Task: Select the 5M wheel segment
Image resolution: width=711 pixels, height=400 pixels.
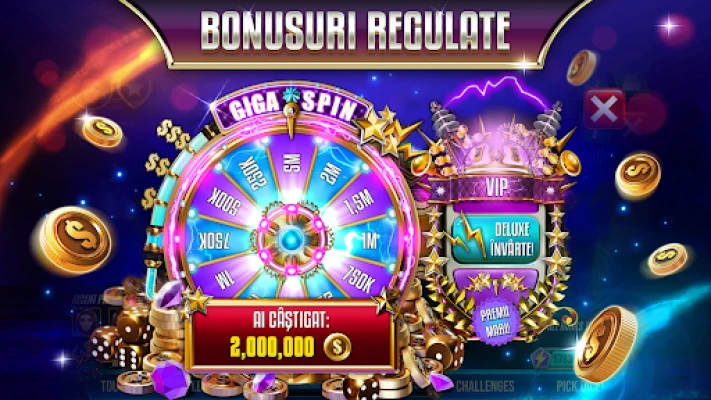Action: 292,163
